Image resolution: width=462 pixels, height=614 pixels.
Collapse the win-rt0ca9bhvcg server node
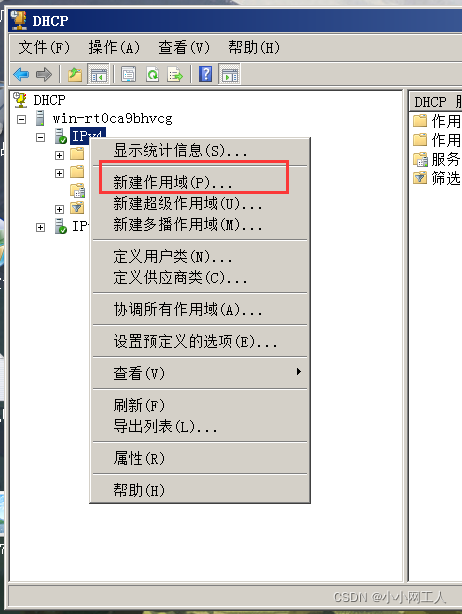tap(22, 119)
